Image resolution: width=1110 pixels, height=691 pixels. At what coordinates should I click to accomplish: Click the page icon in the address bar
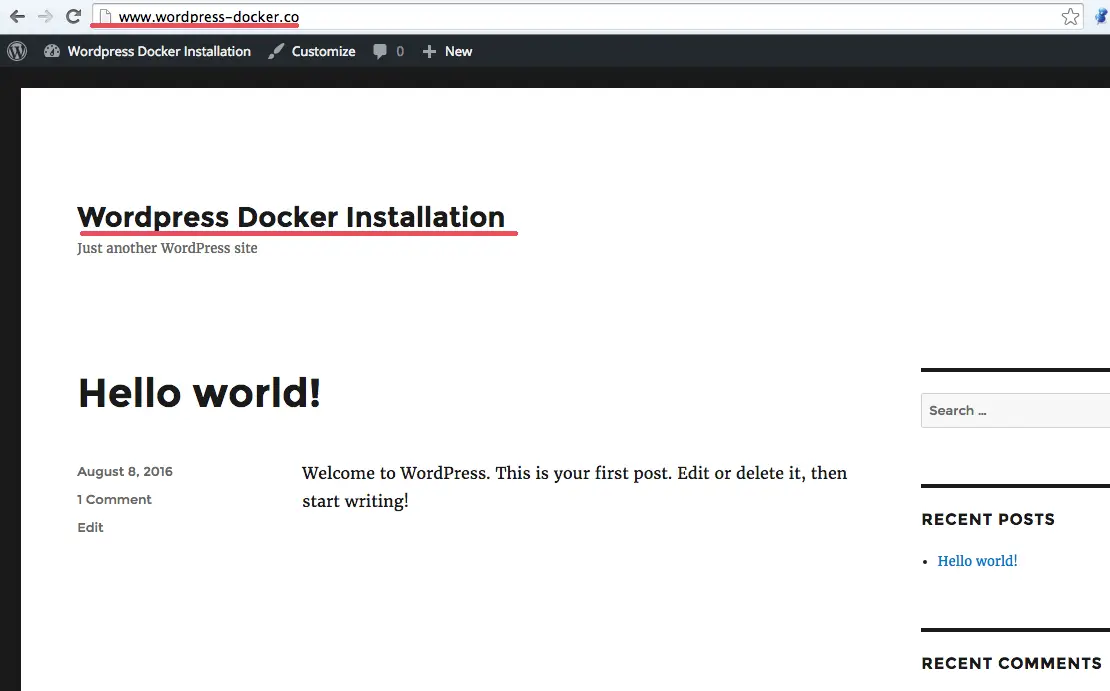[105, 16]
